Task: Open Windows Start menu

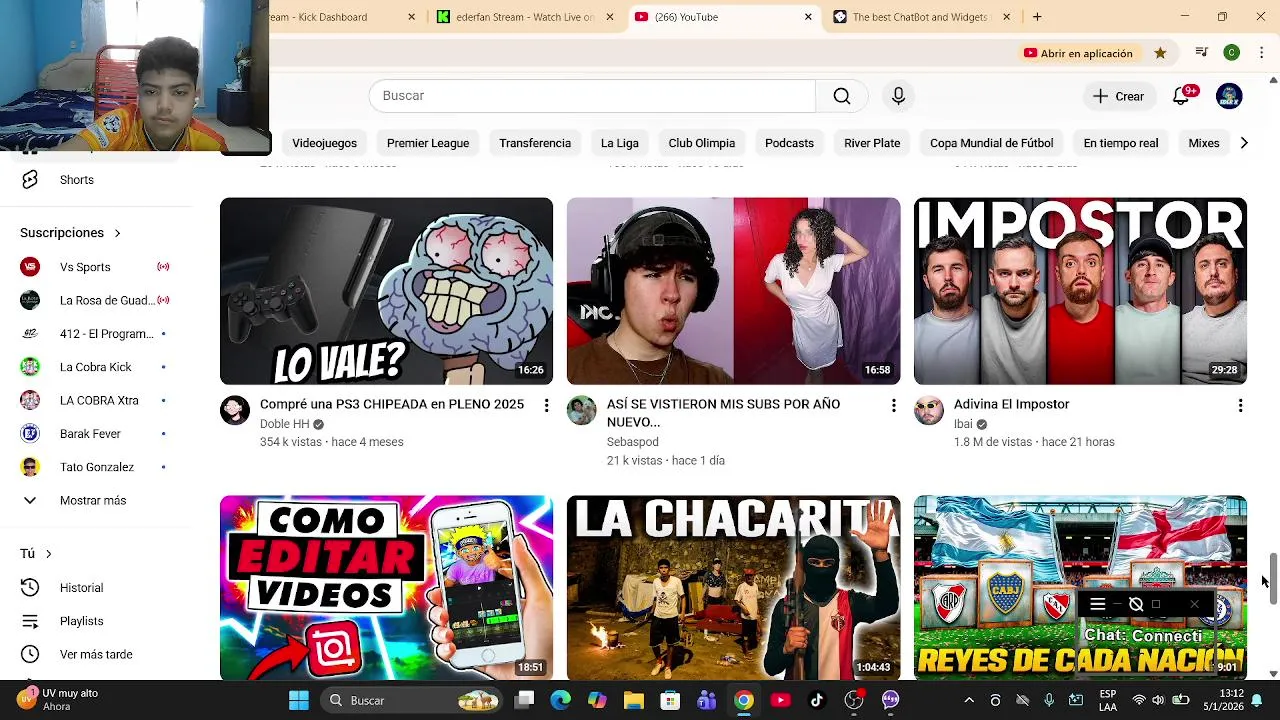Action: 299,700
